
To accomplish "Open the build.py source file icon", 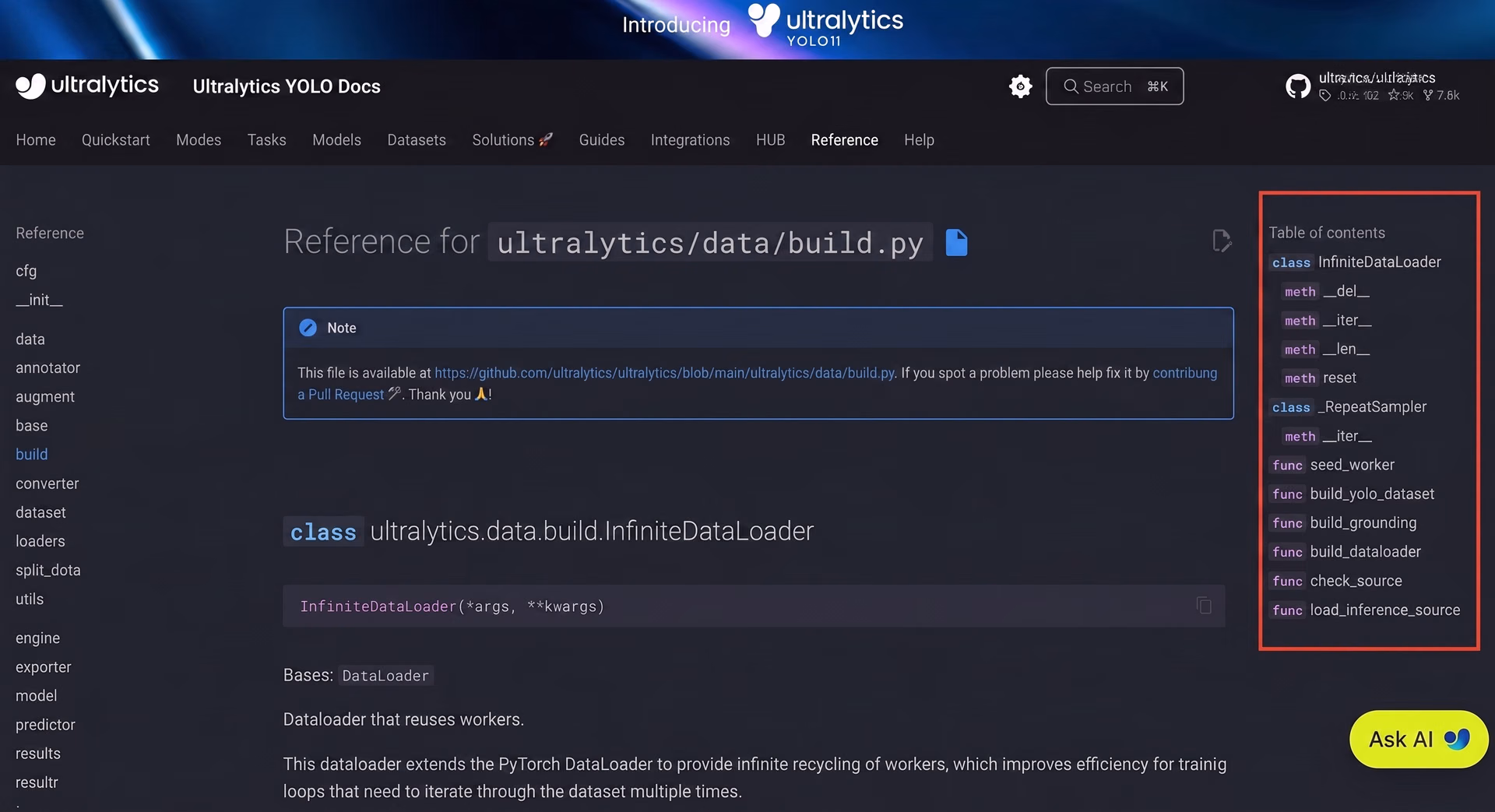I will point(956,242).
